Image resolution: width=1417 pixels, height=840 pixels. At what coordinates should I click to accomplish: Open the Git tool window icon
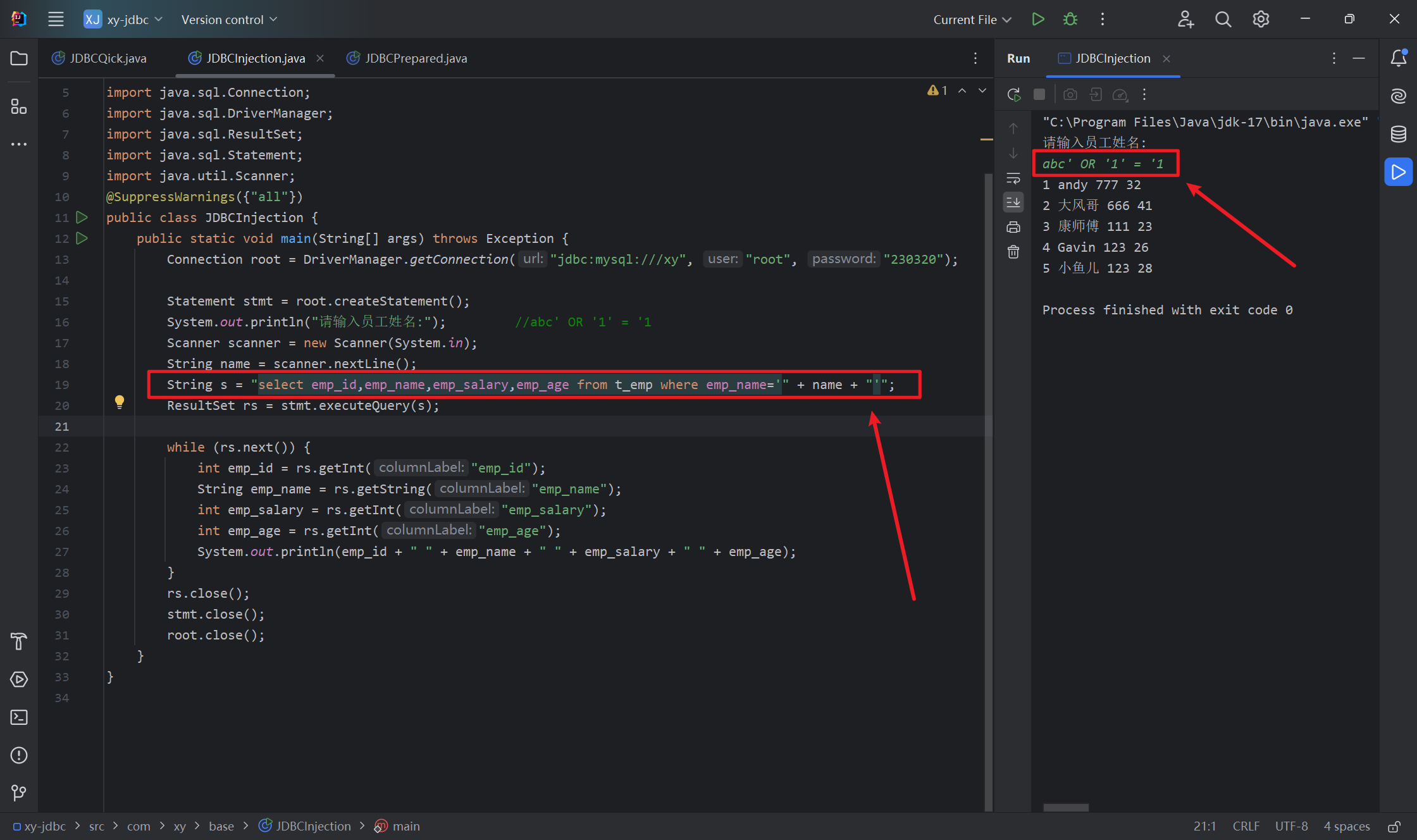(19, 793)
